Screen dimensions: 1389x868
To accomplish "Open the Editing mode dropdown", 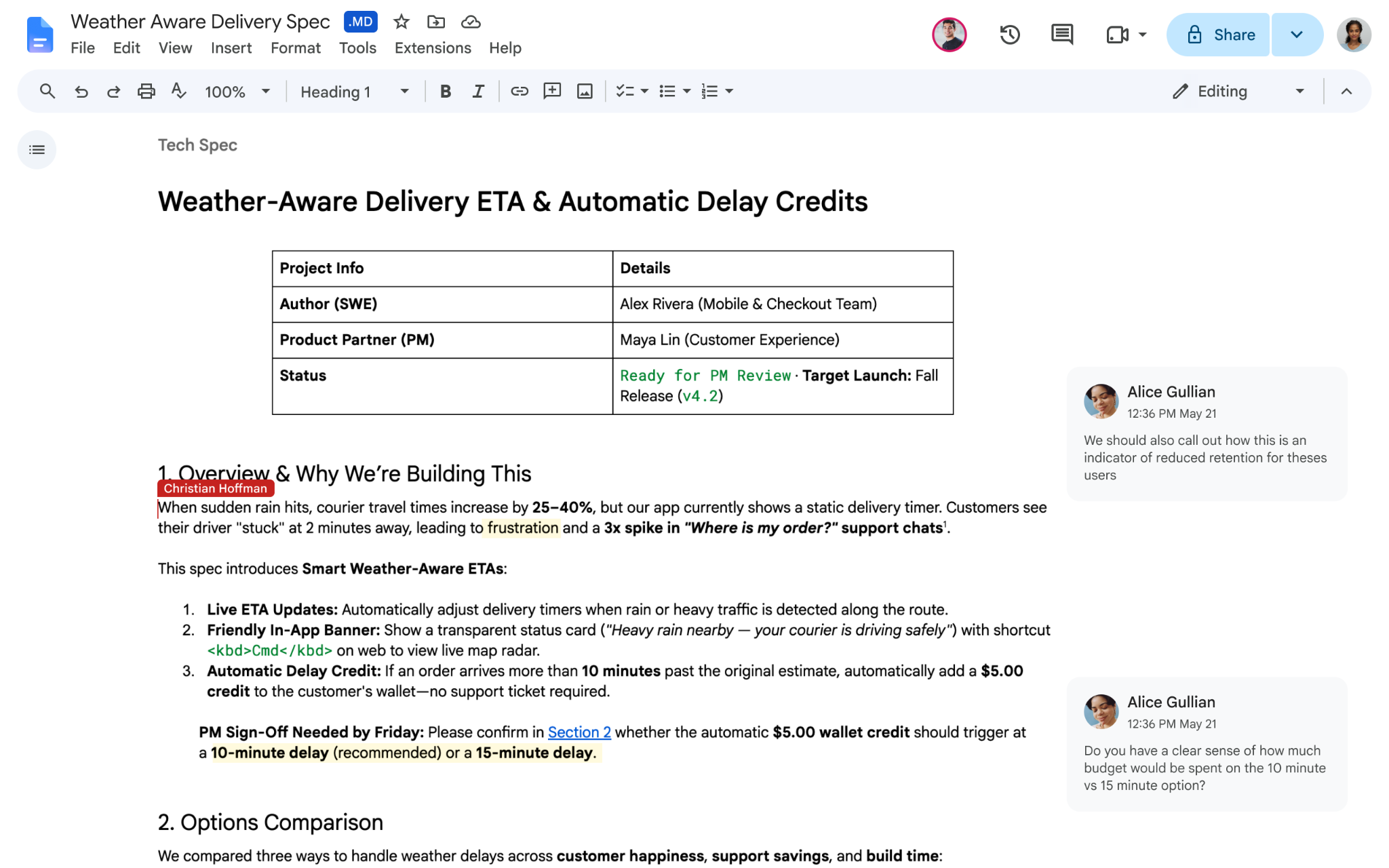I will pos(1238,92).
